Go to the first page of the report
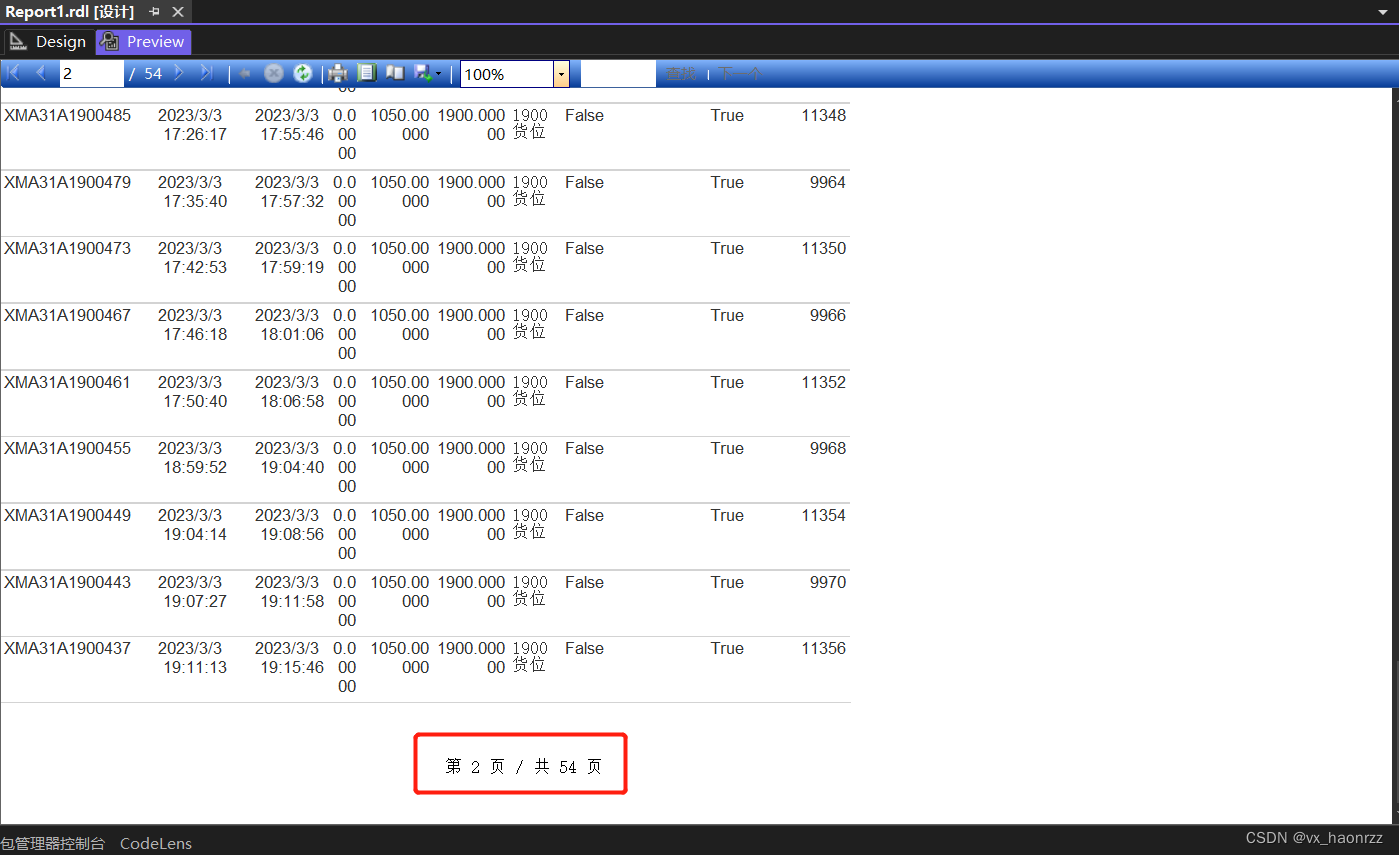The height and width of the screenshot is (855, 1399). pyautogui.click(x=13, y=72)
